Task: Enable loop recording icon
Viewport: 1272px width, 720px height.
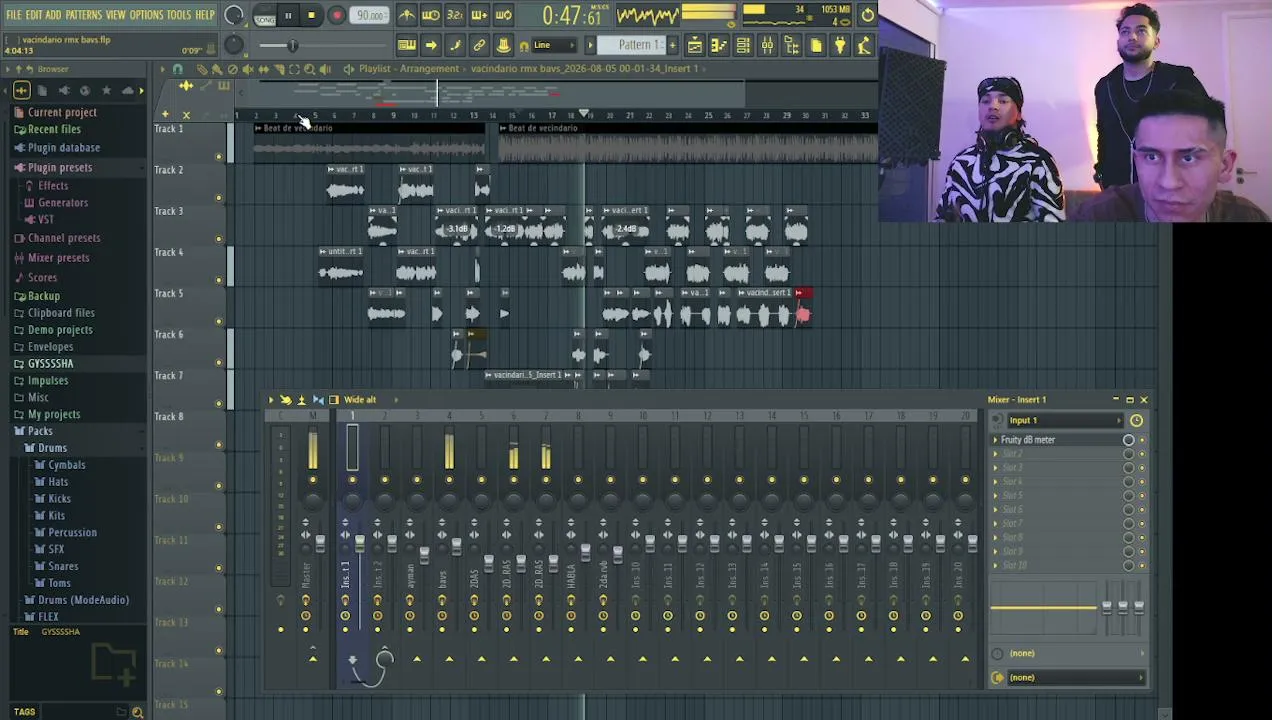Action: coord(503,15)
